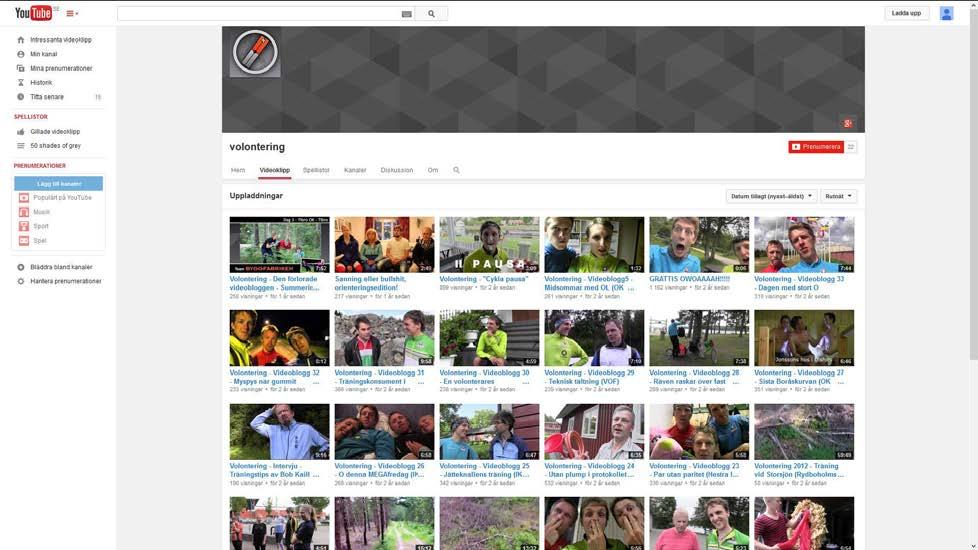
Task: Click the Ladda upp button
Action: point(906,13)
